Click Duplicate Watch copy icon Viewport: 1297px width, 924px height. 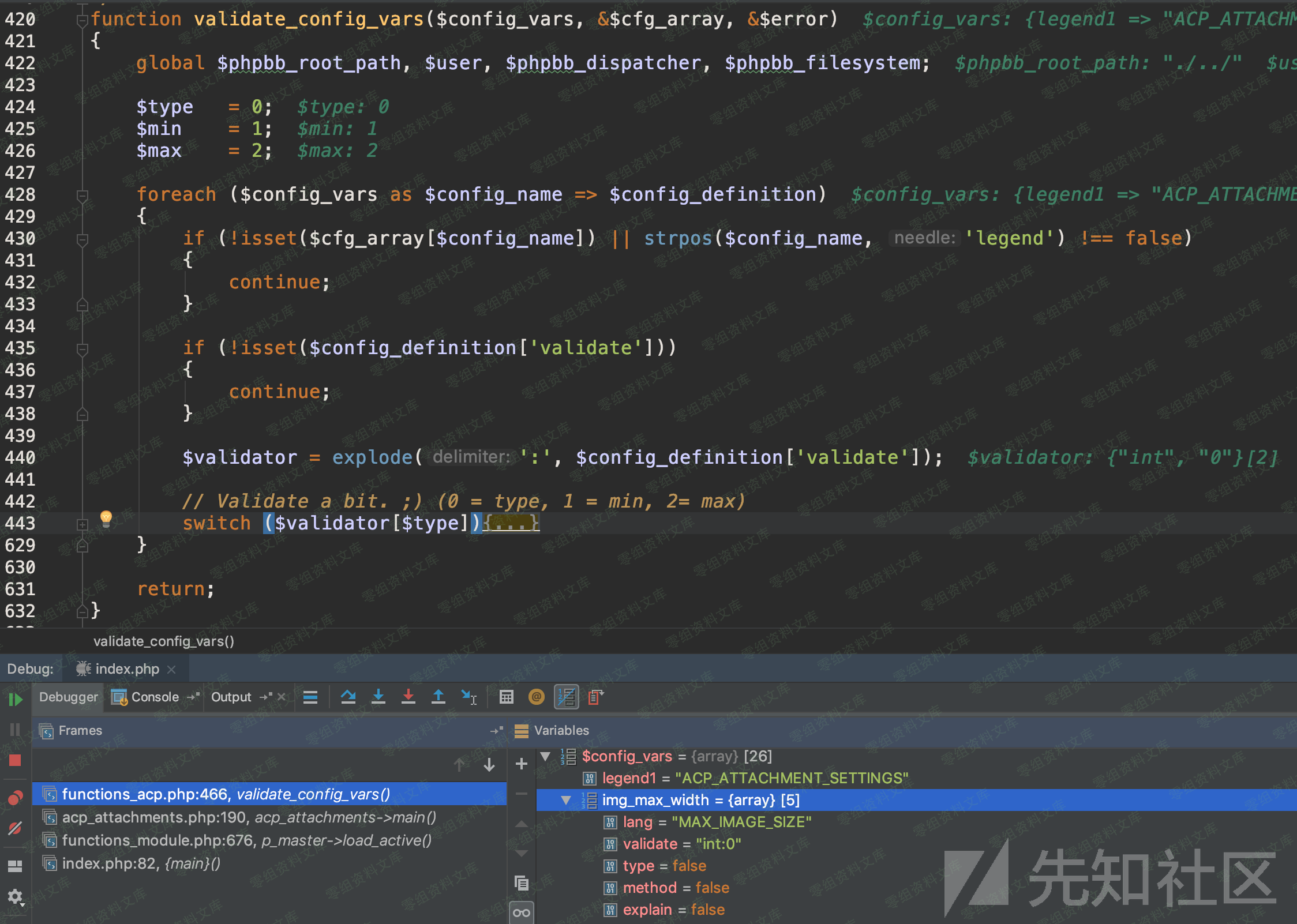pos(522,883)
